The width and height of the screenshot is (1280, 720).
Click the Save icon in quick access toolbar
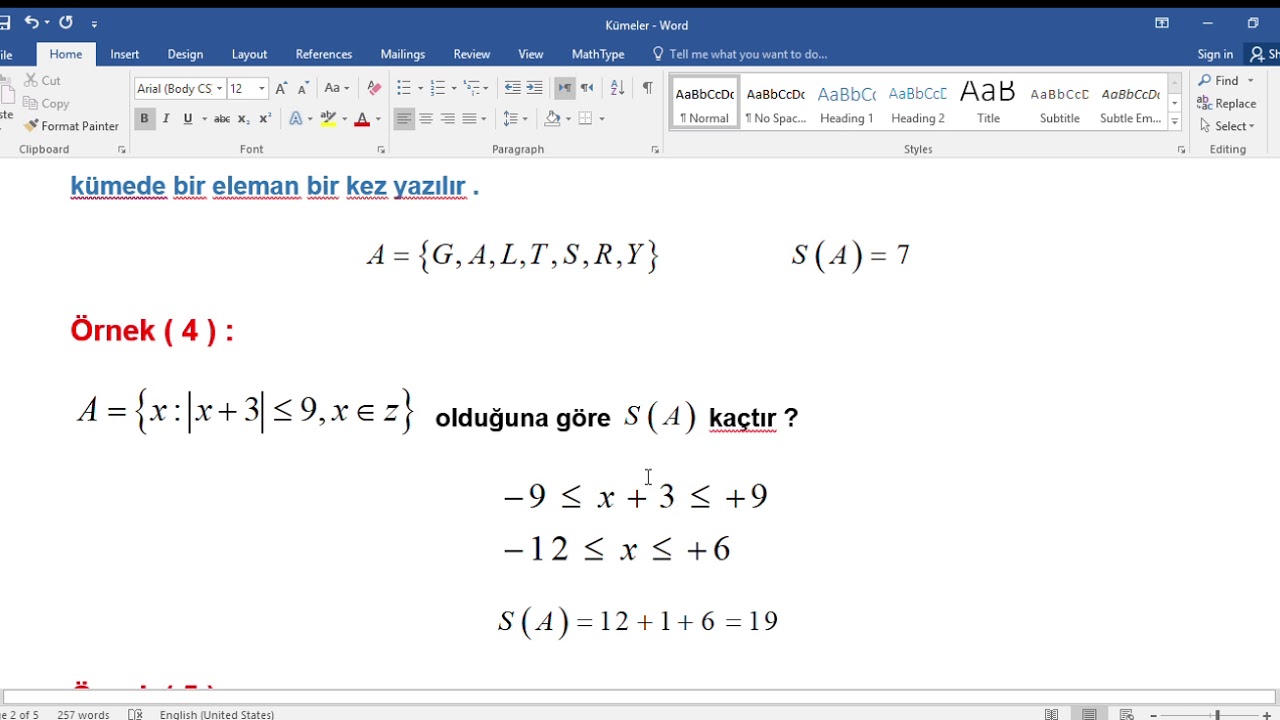coord(4,22)
